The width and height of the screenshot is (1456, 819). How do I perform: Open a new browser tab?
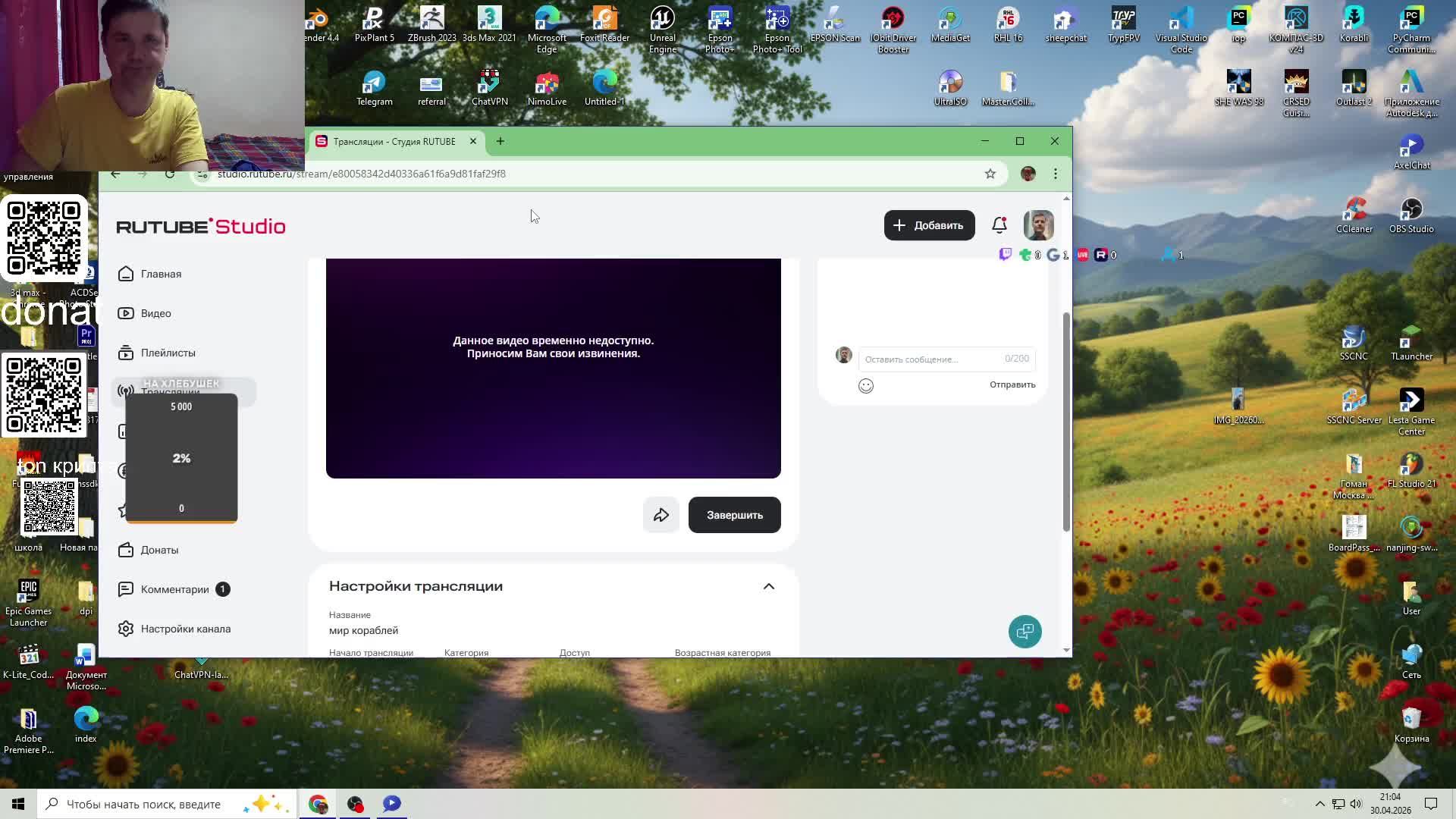click(x=500, y=141)
